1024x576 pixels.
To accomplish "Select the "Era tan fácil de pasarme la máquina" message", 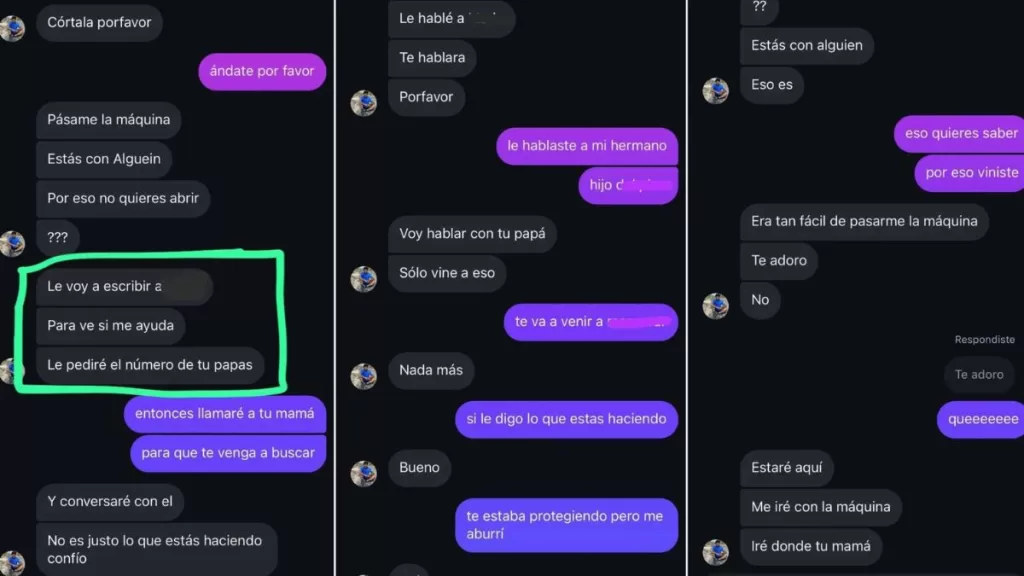I will (x=864, y=221).
